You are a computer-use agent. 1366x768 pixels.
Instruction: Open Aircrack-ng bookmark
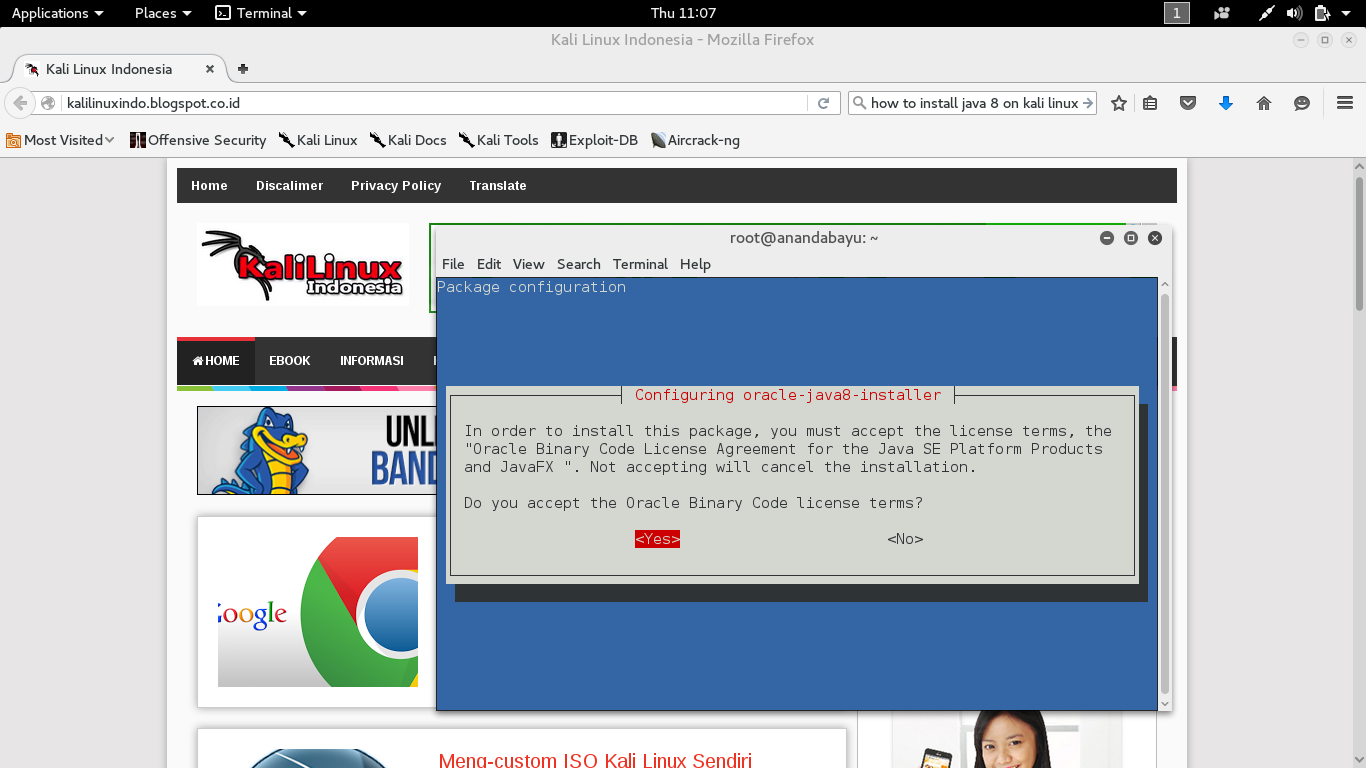pos(695,140)
